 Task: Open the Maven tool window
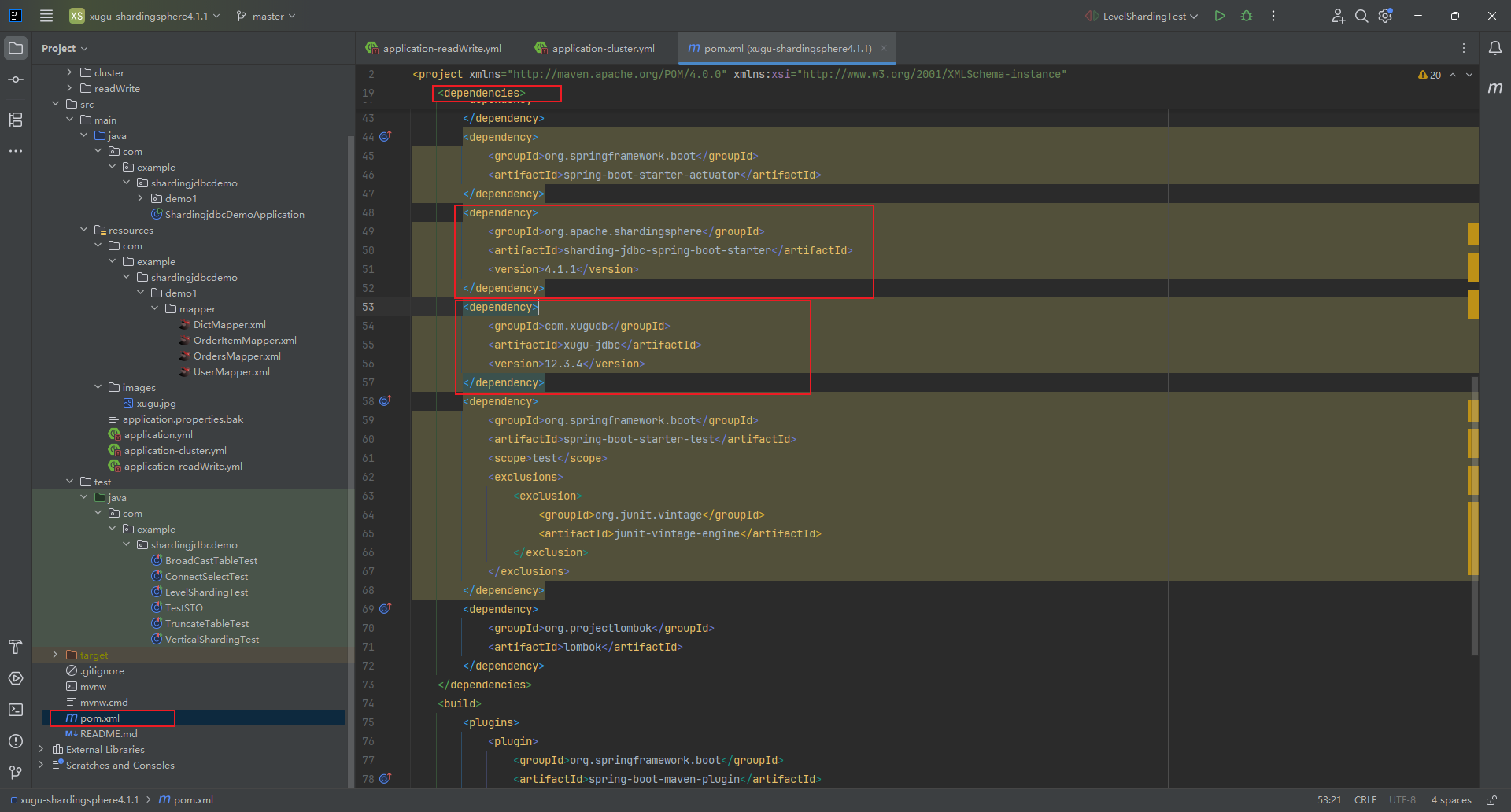[1494, 88]
